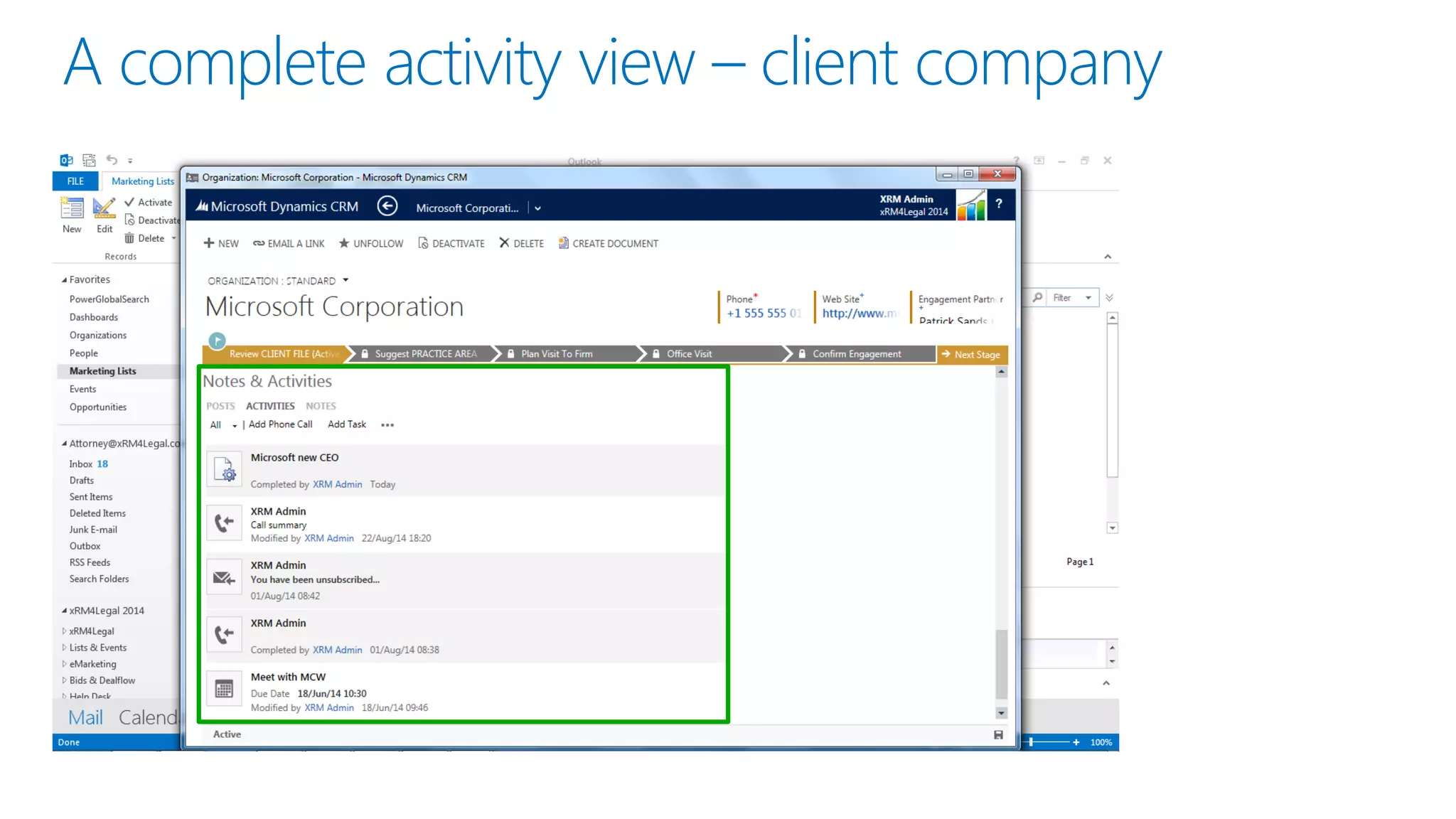Click the Outlook application icon in title bar
The image size is (1456, 819).
click(x=66, y=160)
